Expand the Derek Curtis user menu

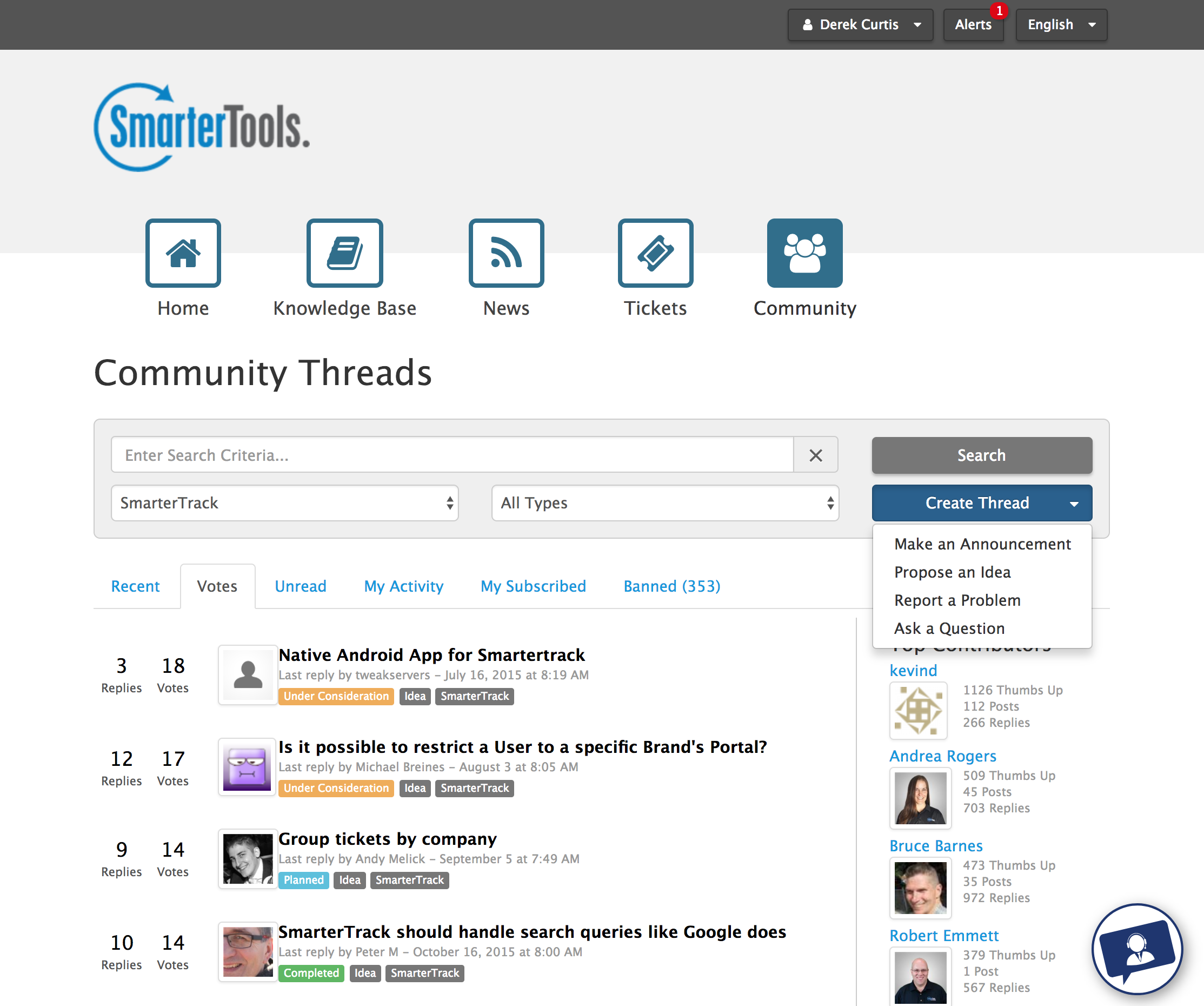click(x=860, y=25)
